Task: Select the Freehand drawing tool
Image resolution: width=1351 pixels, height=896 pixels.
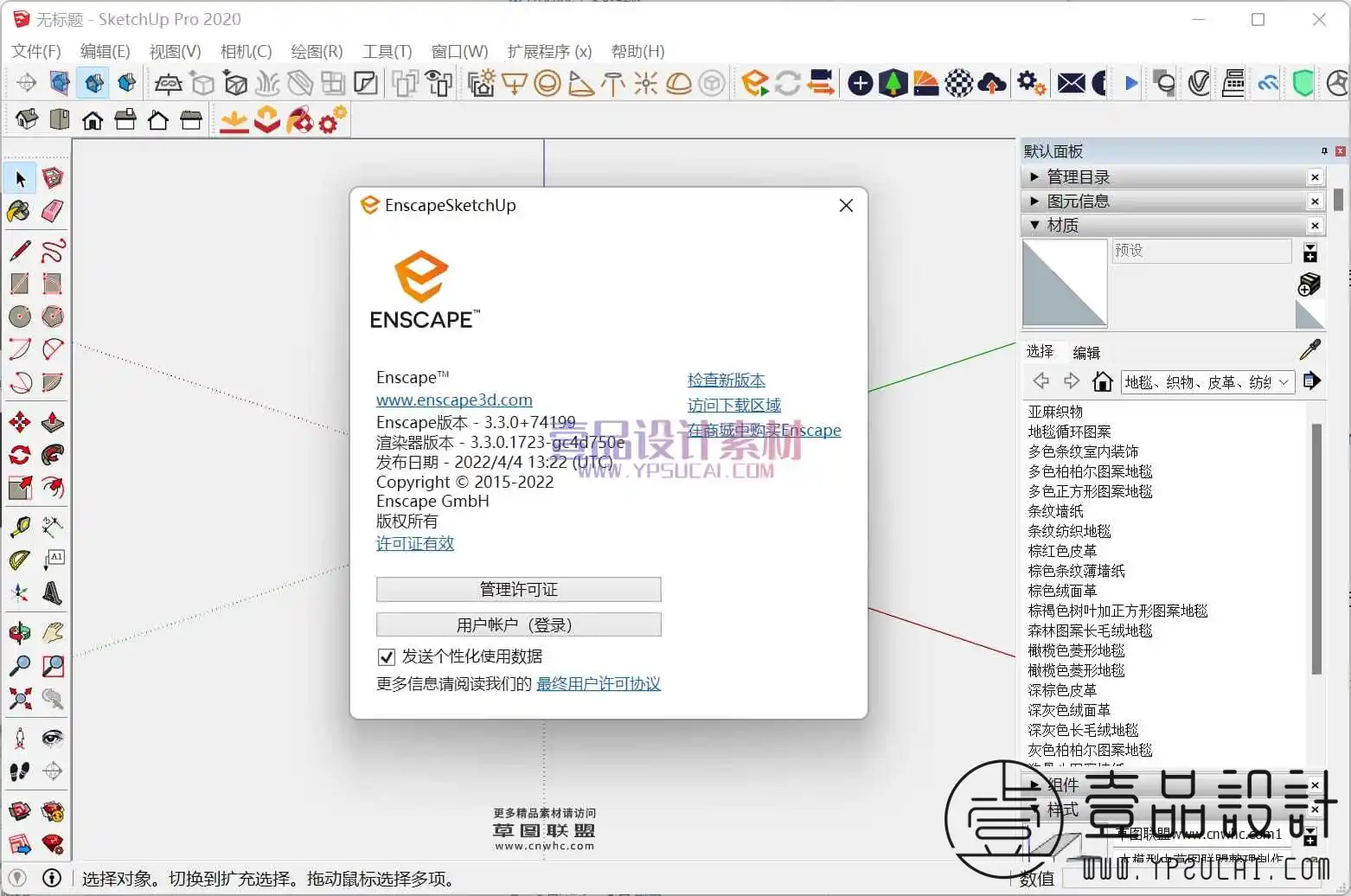Action: coord(53,251)
